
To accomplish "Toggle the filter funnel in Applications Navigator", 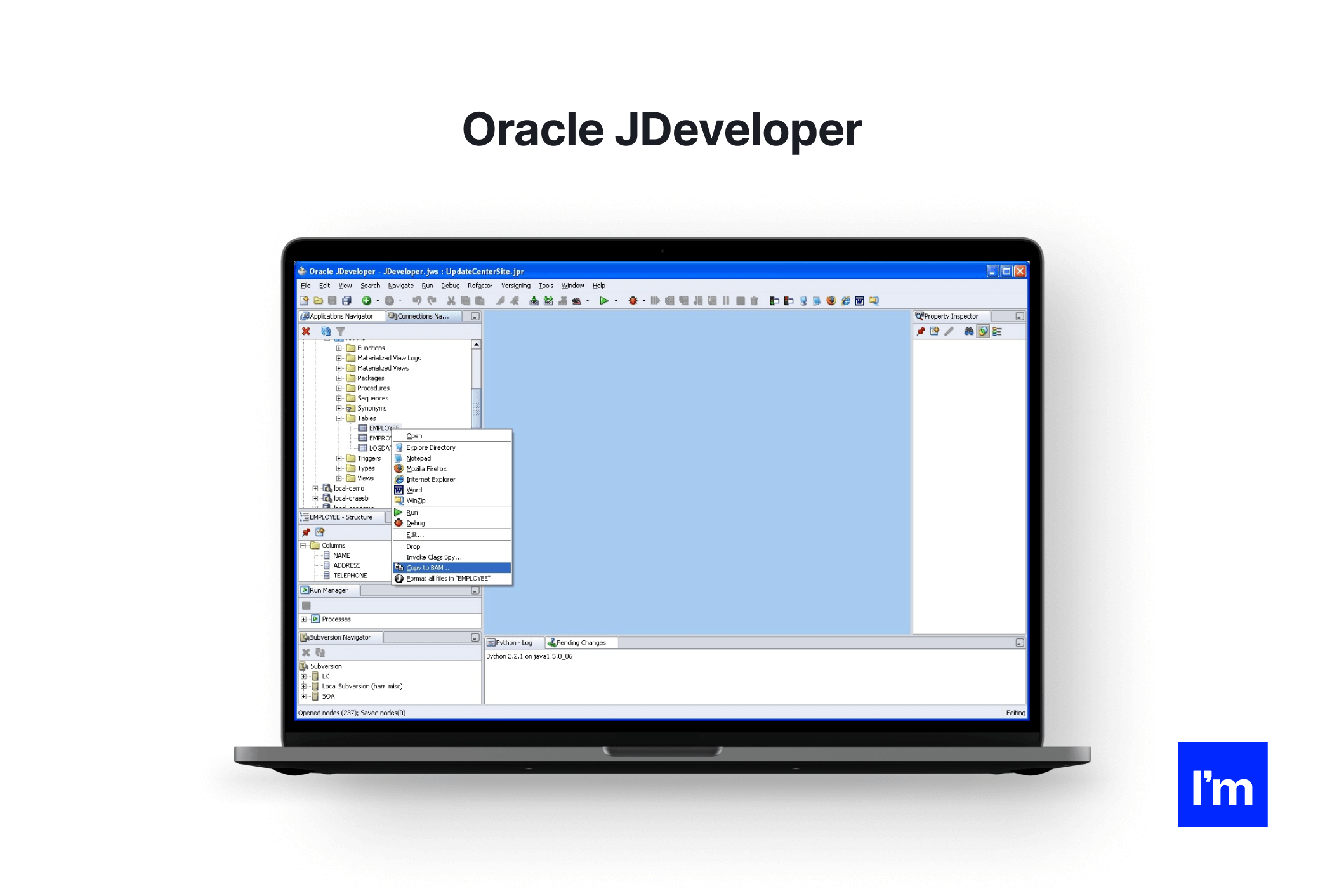I will pyautogui.click(x=341, y=331).
